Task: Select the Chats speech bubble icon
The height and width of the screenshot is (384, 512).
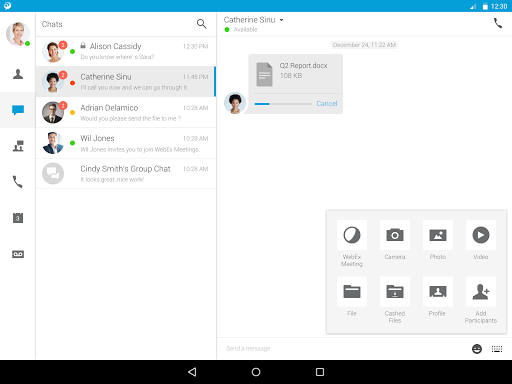Action: (18, 110)
